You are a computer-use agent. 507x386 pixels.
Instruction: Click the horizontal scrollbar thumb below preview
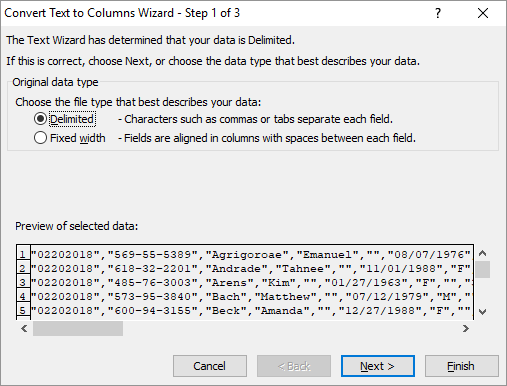[78, 329]
